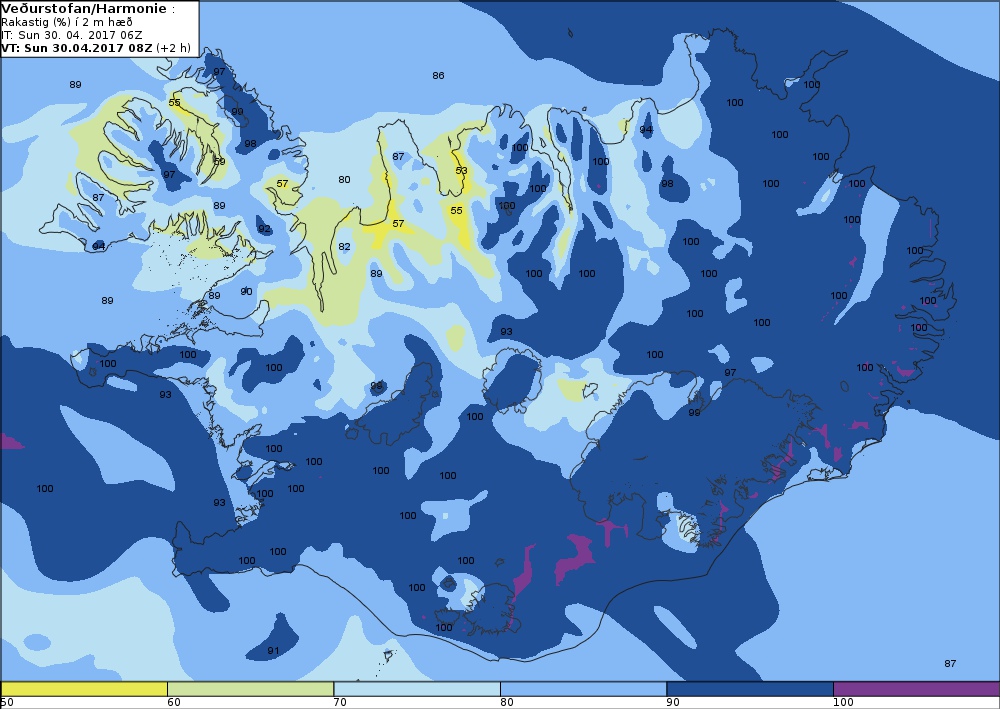
Task: Click the '50' label under the color bar
Action: [7, 703]
